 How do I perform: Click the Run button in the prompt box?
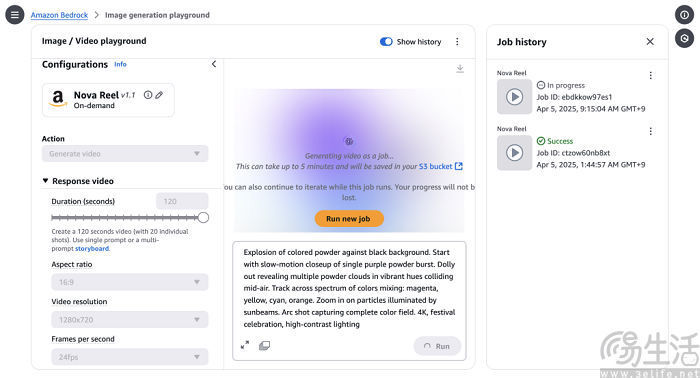tap(437, 346)
